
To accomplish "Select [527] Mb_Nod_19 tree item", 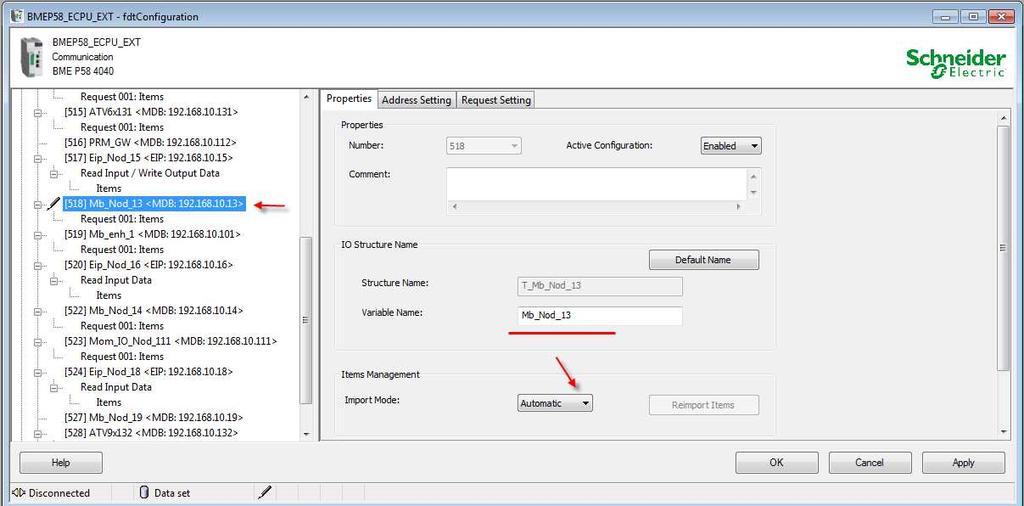I will pyautogui.click(x=154, y=417).
